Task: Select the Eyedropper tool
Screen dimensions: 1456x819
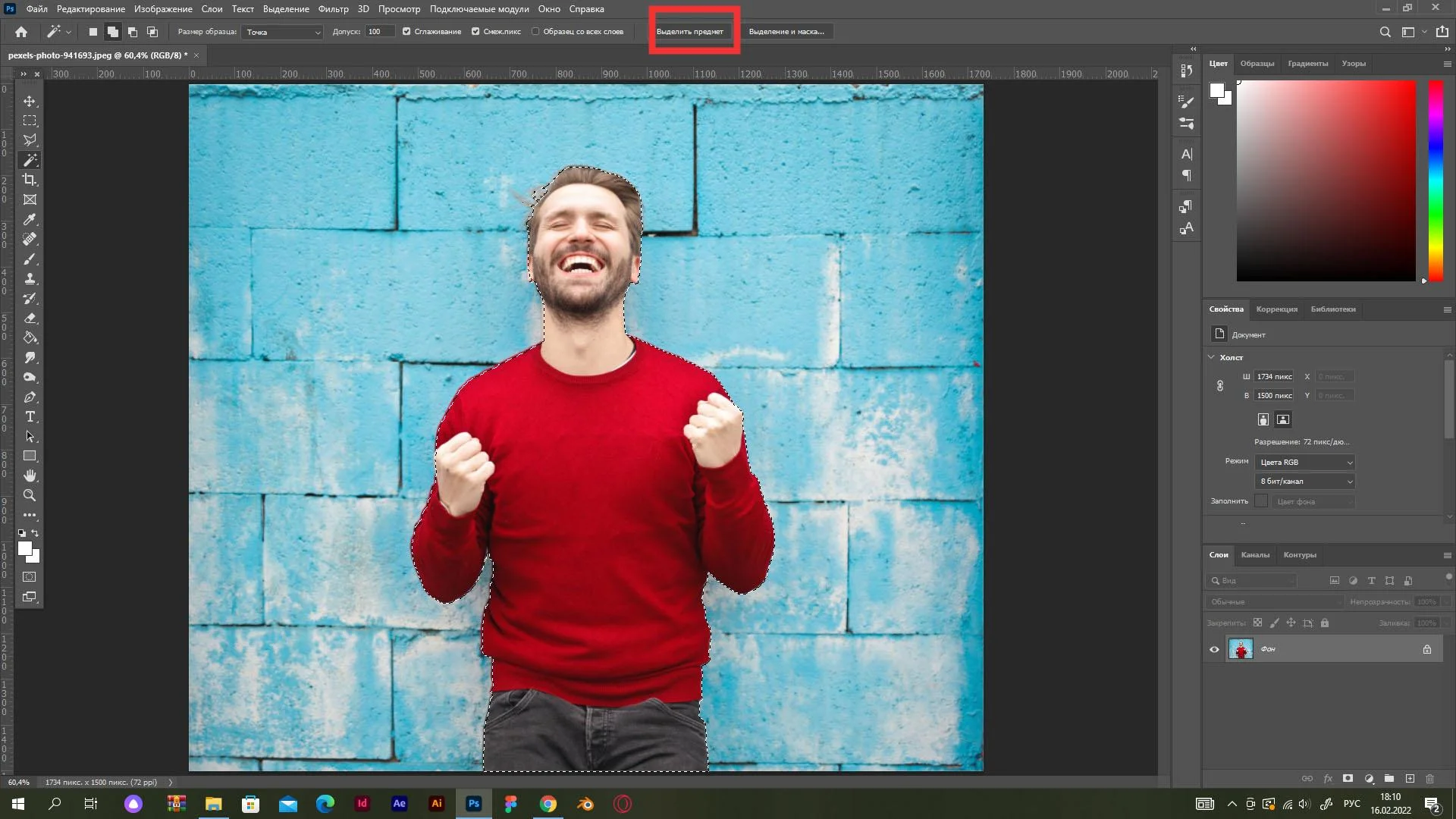Action: pyautogui.click(x=30, y=219)
